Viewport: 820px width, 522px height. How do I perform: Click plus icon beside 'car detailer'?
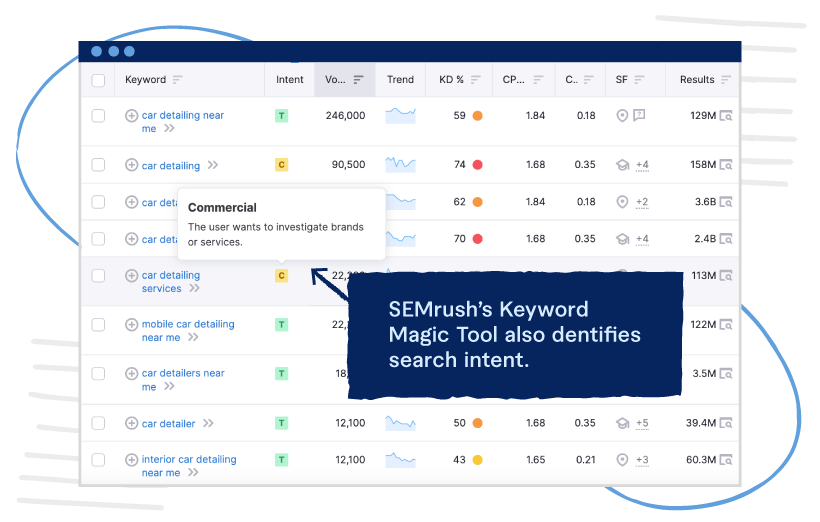coord(131,423)
